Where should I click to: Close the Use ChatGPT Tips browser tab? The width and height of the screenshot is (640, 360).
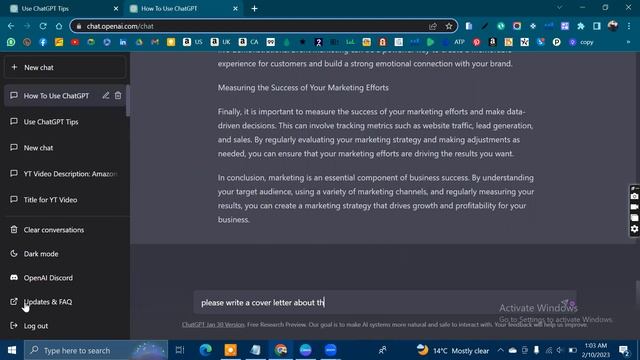pyautogui.click(x=116, y=8)
